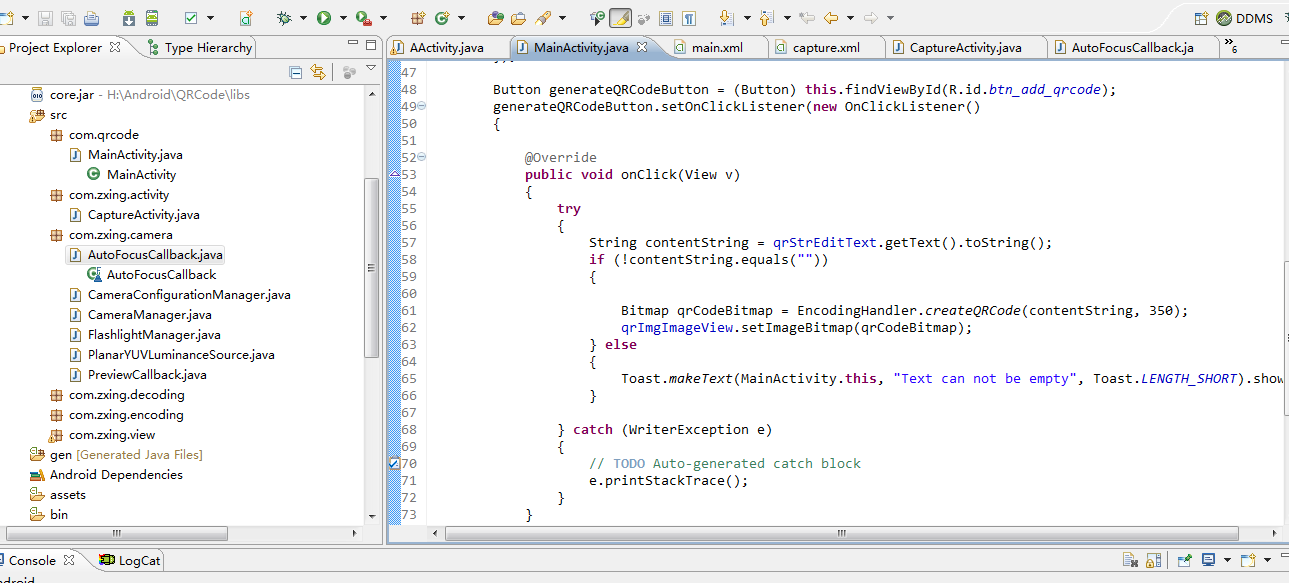Click the new Android XML file icon
Image resolution: width=1289 pixels, height=583 pixels.
[x=246, y=18]
